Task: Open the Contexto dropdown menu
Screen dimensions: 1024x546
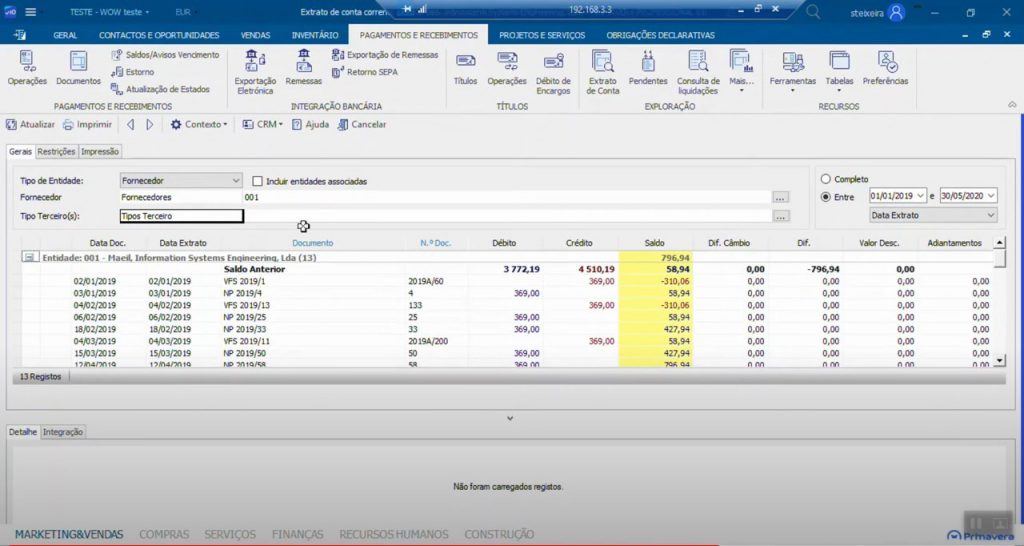Action: (199, 124)
